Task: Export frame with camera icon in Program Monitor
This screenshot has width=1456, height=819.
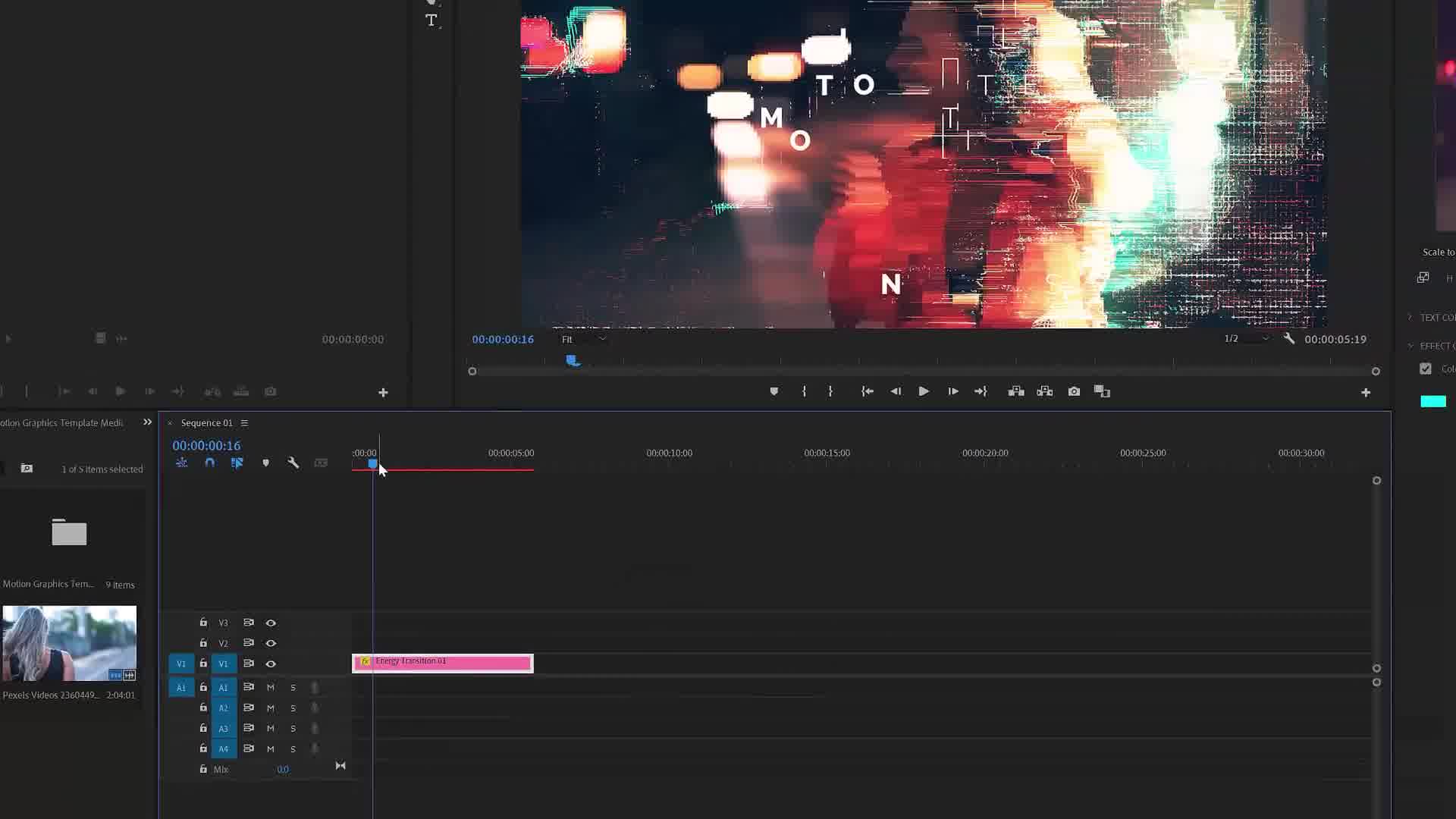Action: pyautogui.click(x=1074, y=391)
